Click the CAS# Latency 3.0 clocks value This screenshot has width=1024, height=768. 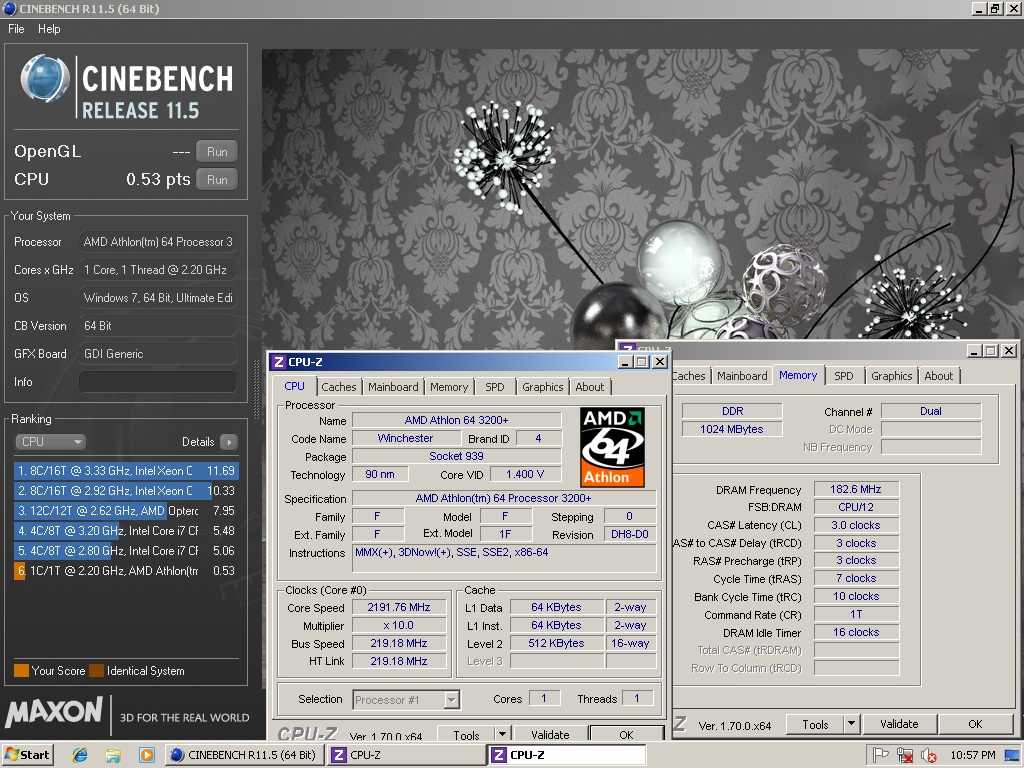pos(856,525)
